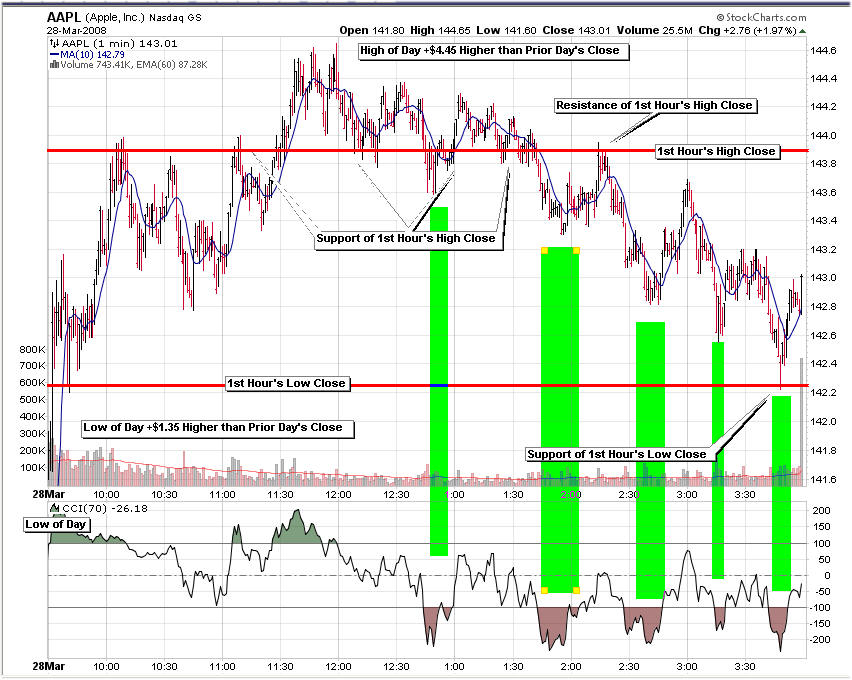
Task: Click the 142.2 price axis label
Action: [824, 392]
